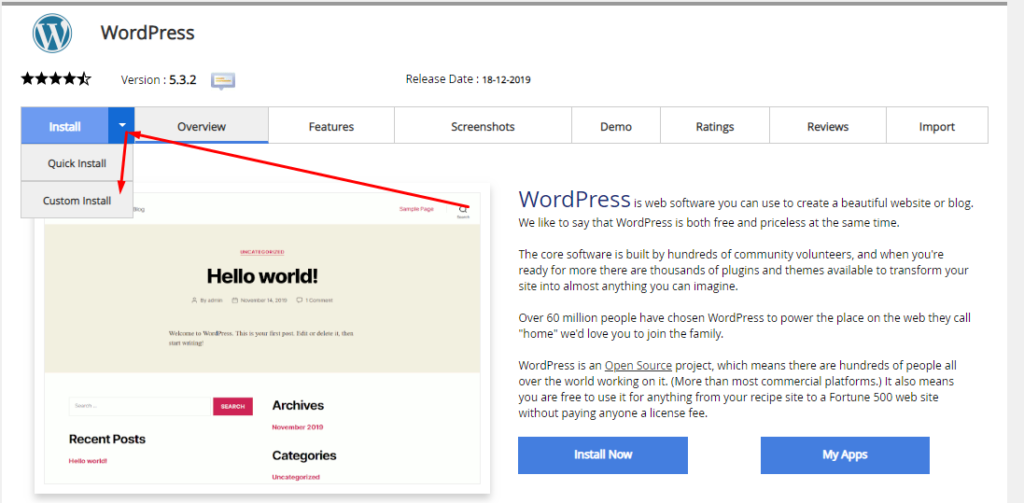
Task: Click the Recent Posts heading in the preview
Action: (x=107, y=438)
